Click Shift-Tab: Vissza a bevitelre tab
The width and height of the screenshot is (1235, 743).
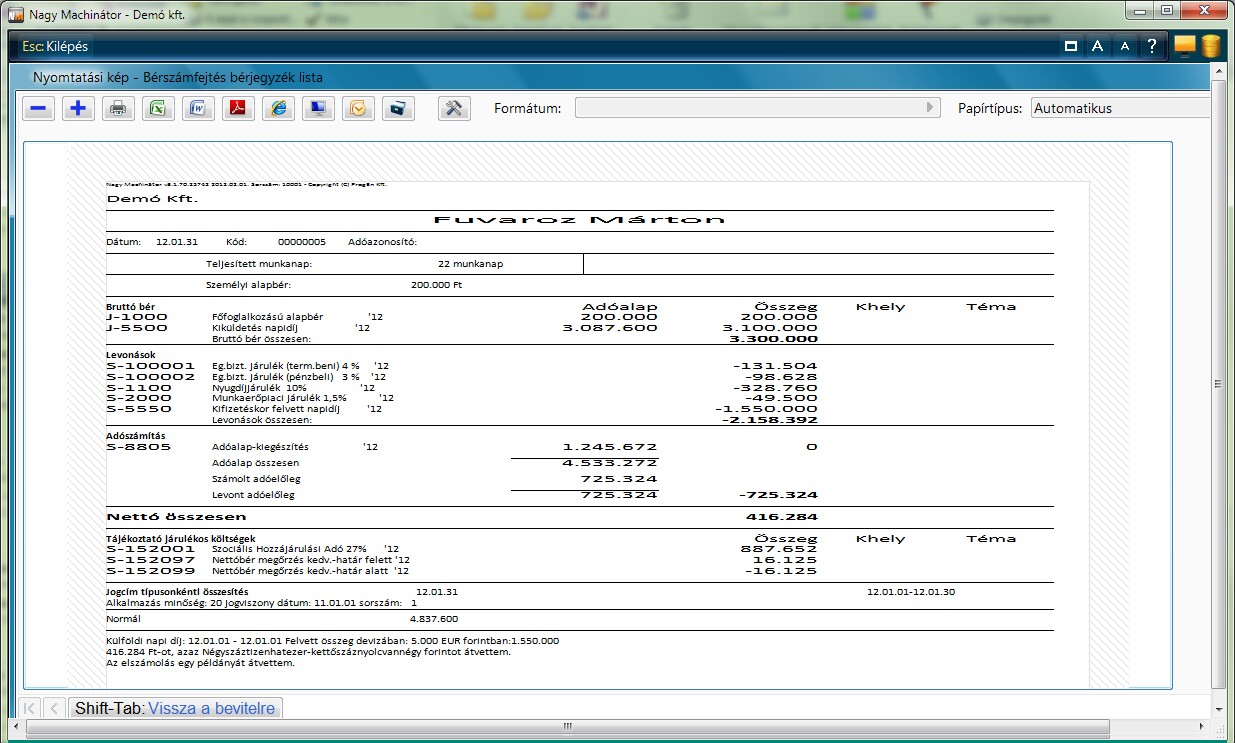(x=176, y=708)
